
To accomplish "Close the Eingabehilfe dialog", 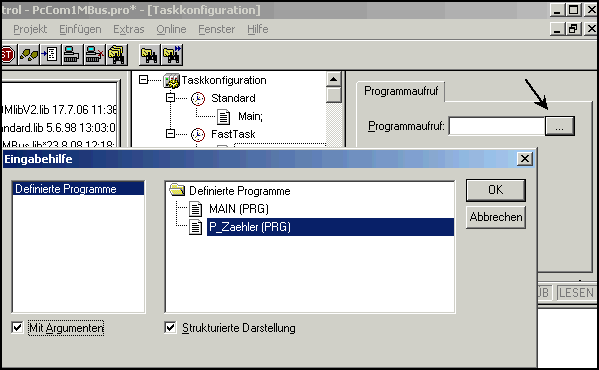I will click(525, 158).
